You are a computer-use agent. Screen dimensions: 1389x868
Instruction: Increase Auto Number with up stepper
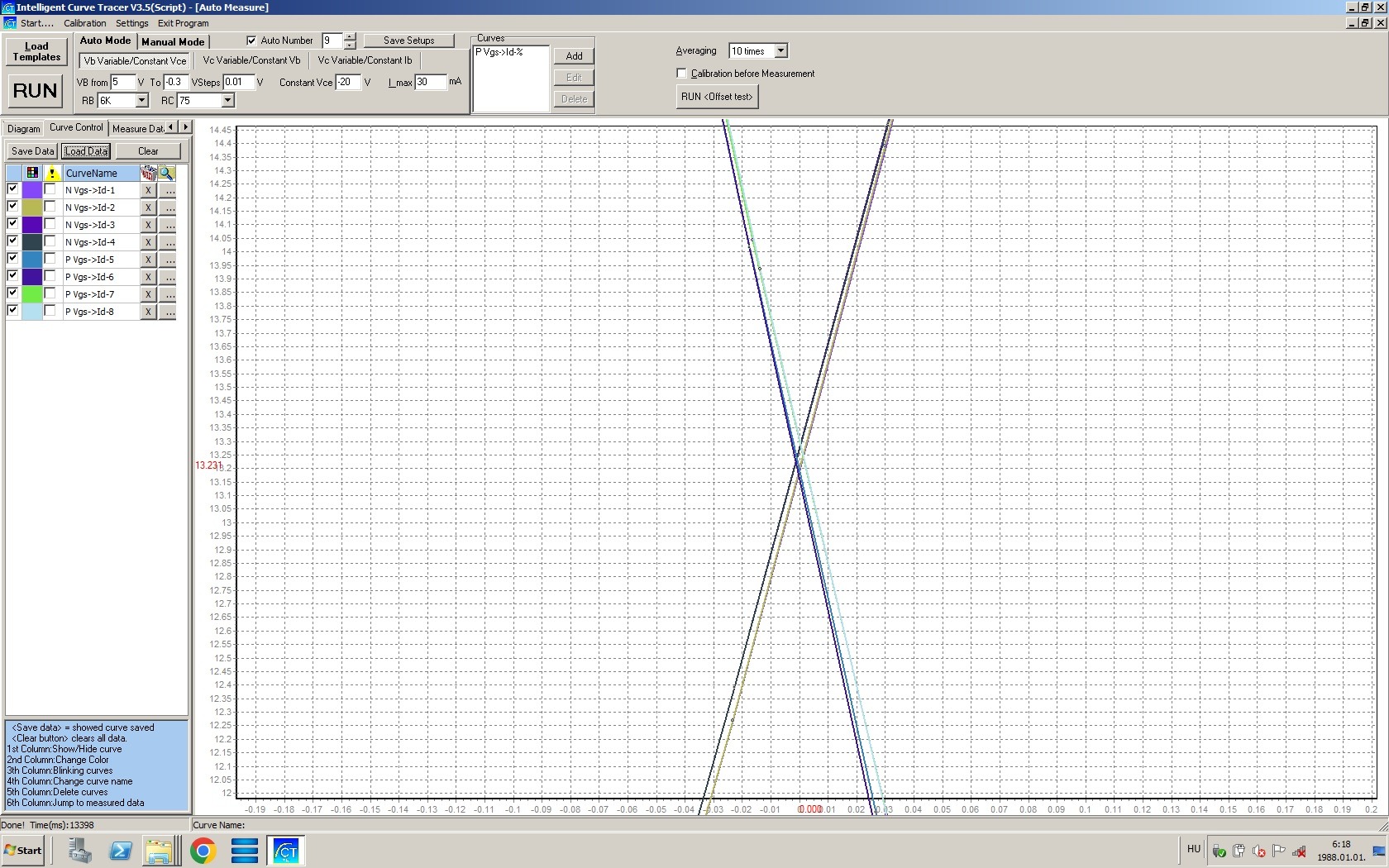pyautogui.click(x=350, y=36)
